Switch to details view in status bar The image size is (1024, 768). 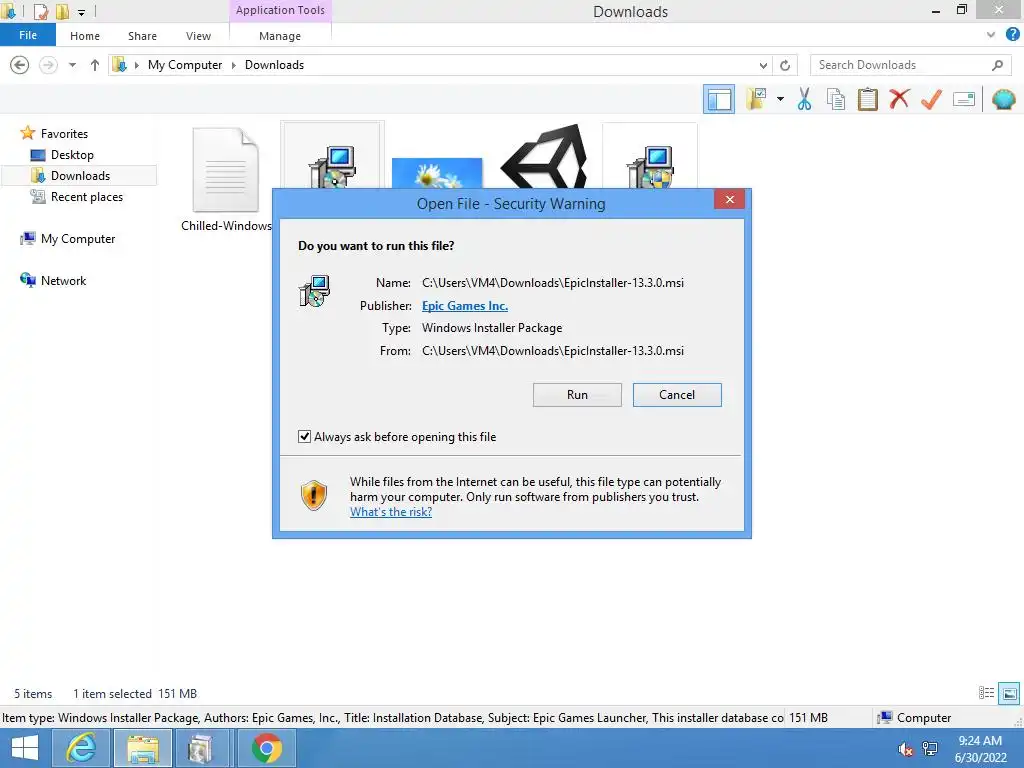(x=986, y=693)
